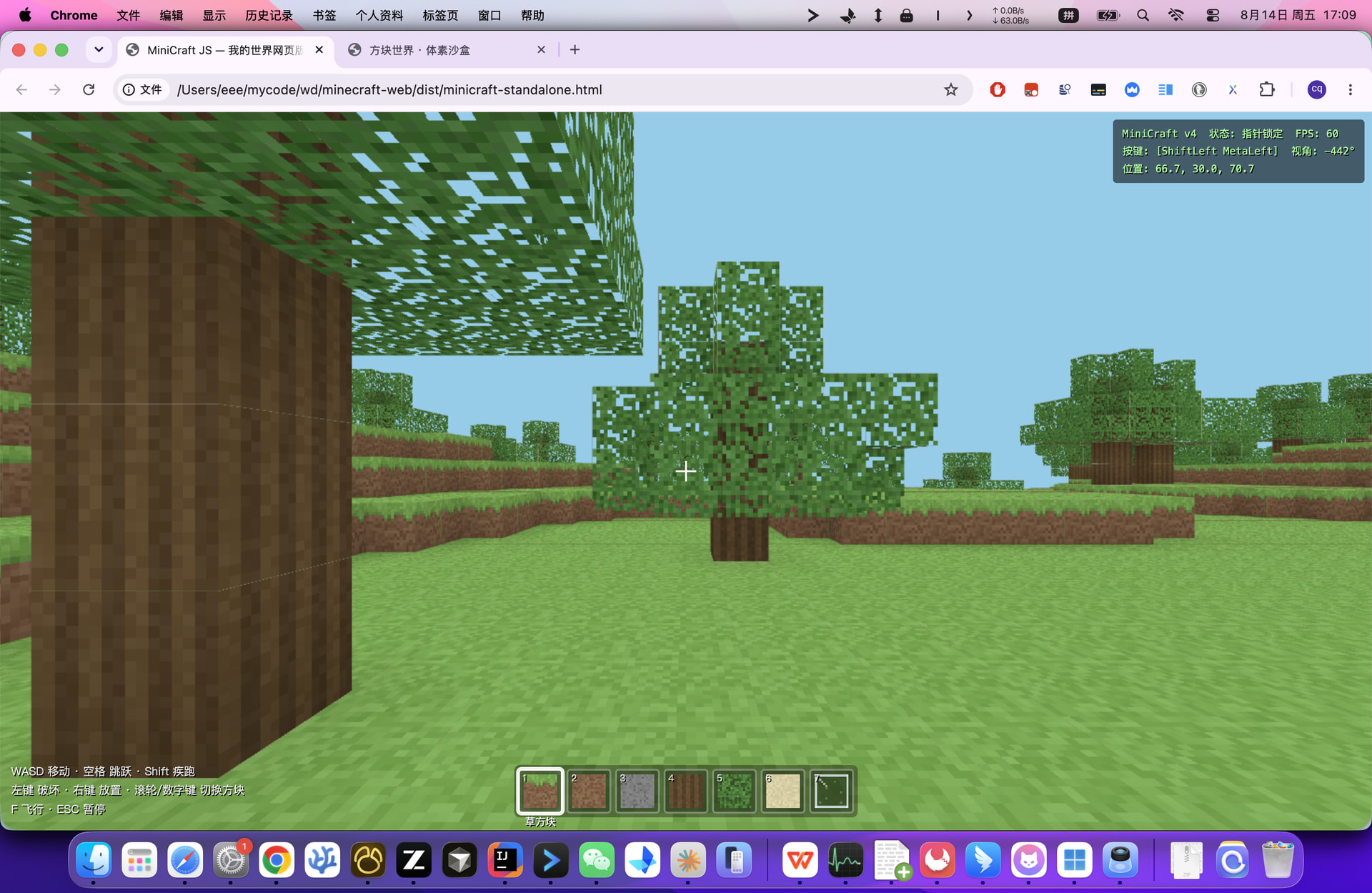1372x893 pixels.
Task: Select the leaves block in hotbar slot 5
Action: click(x=735, y=791)
